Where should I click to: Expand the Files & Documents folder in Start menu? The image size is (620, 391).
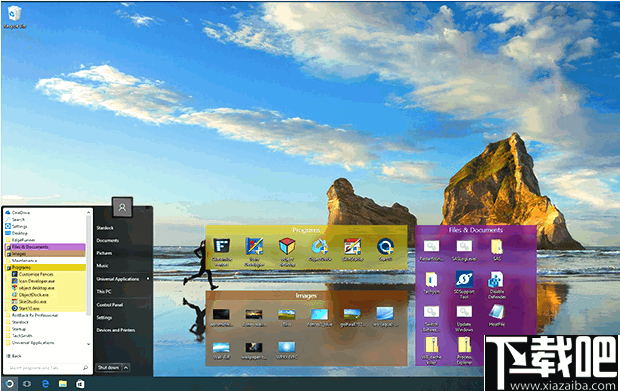click(45, 247)
